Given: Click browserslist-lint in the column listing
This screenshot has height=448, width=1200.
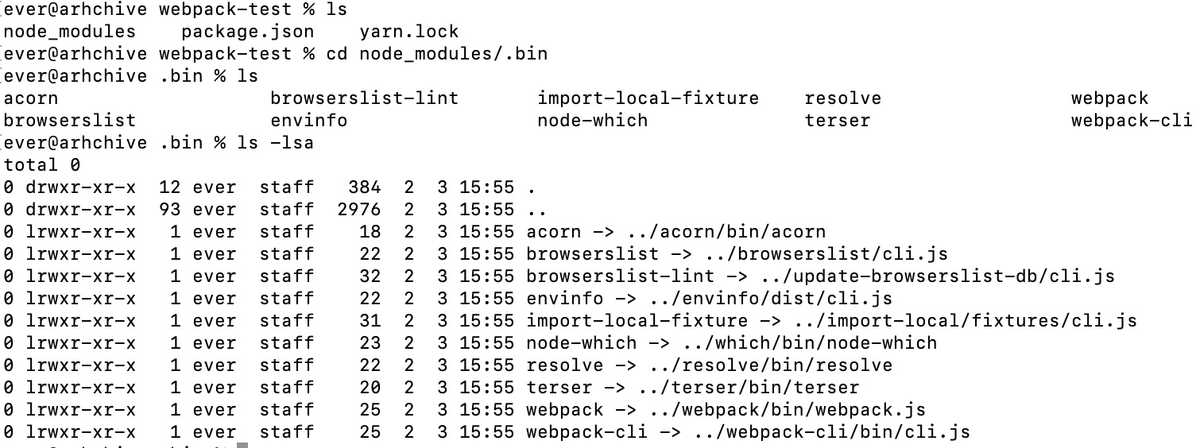Looking at the screenshot, I should 364,98.
